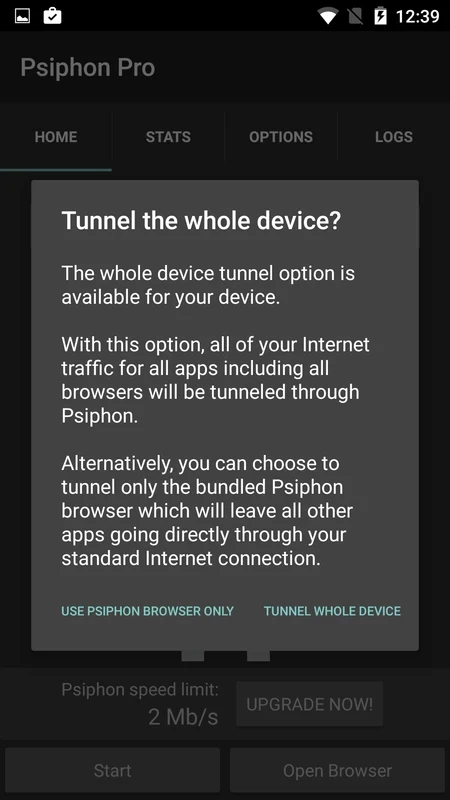Tap the image notification icon in status bar
This screenshot has width=450, height=800.
coord(22,16)
